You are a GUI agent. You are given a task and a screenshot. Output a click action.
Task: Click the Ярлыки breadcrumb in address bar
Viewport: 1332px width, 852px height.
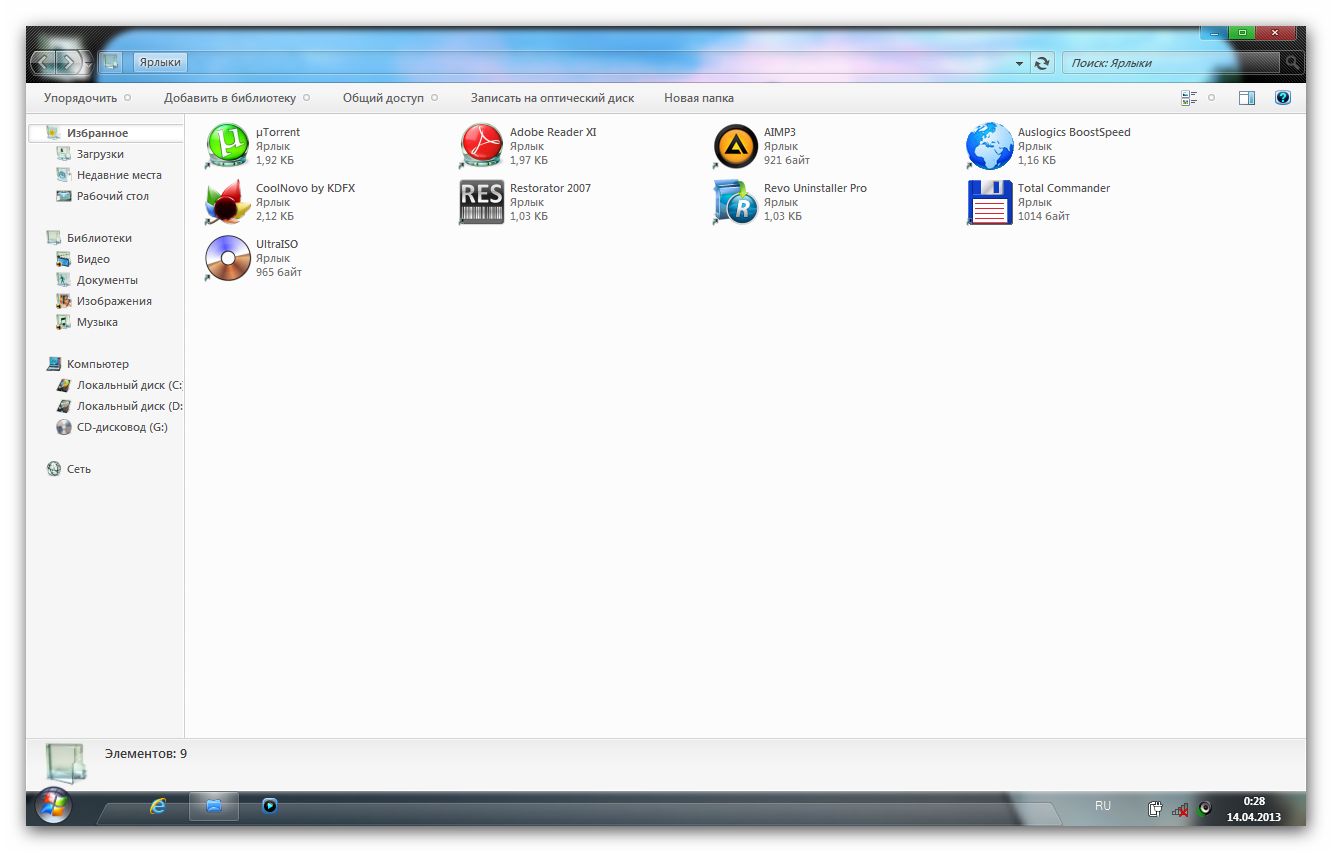tap(160, 62)
